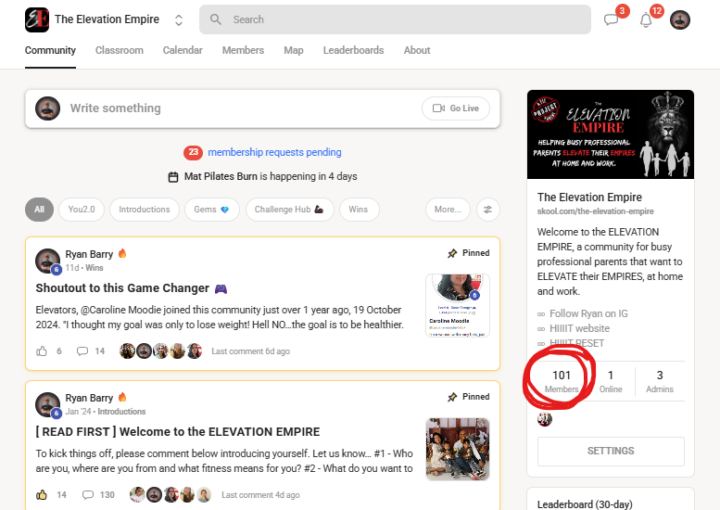Focus the Search input field
Viewport: 720px width, 510px height.
395,19
